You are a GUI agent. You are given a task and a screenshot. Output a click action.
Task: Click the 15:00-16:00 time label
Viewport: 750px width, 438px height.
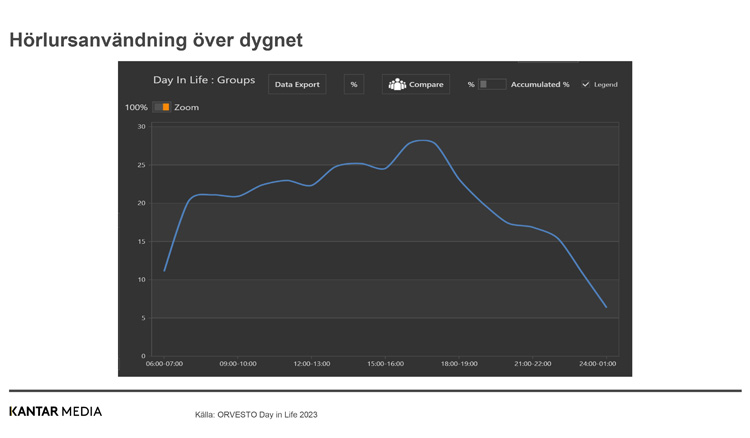[x=385, y=364]
